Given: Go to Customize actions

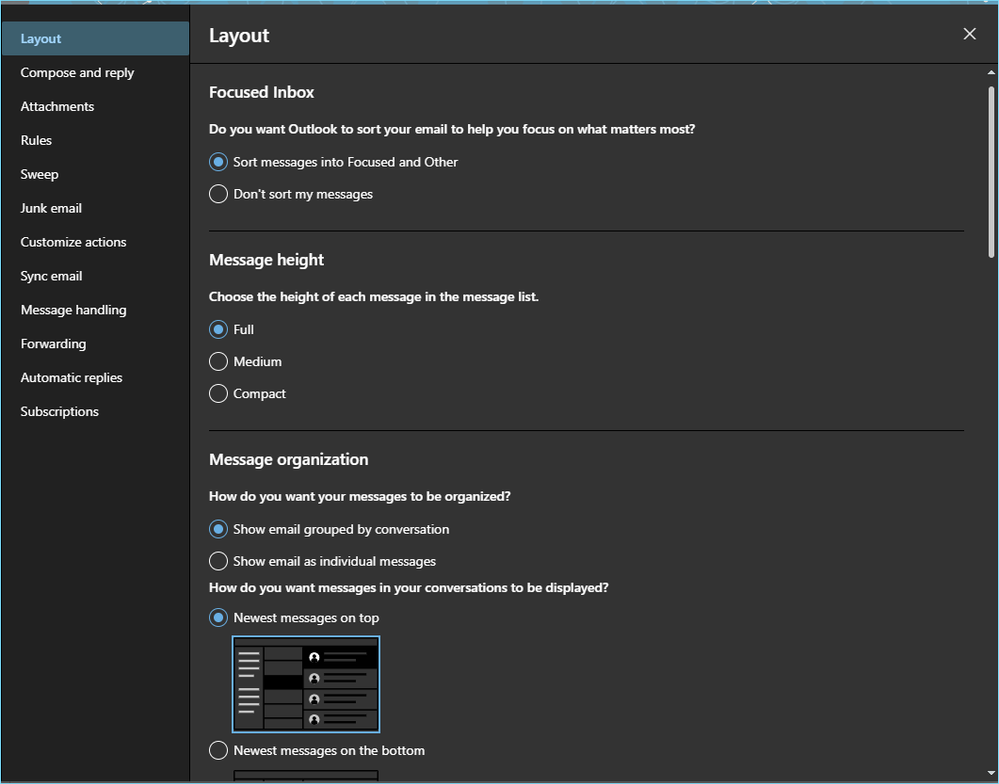Looking at the screenshot, I should (95, 242).
